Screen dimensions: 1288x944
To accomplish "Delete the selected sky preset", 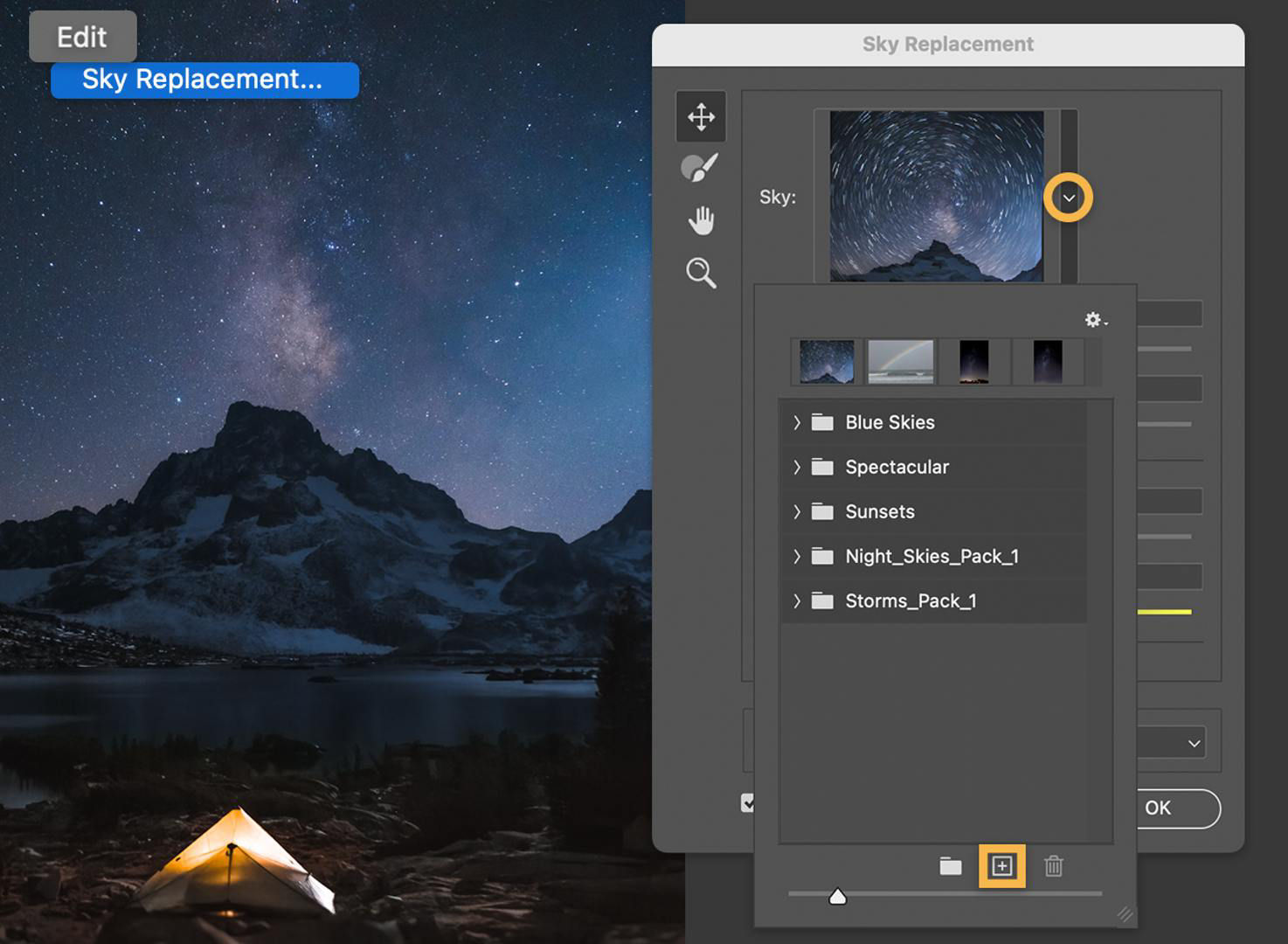I will pyautogui.click(x=1053, y=867).
